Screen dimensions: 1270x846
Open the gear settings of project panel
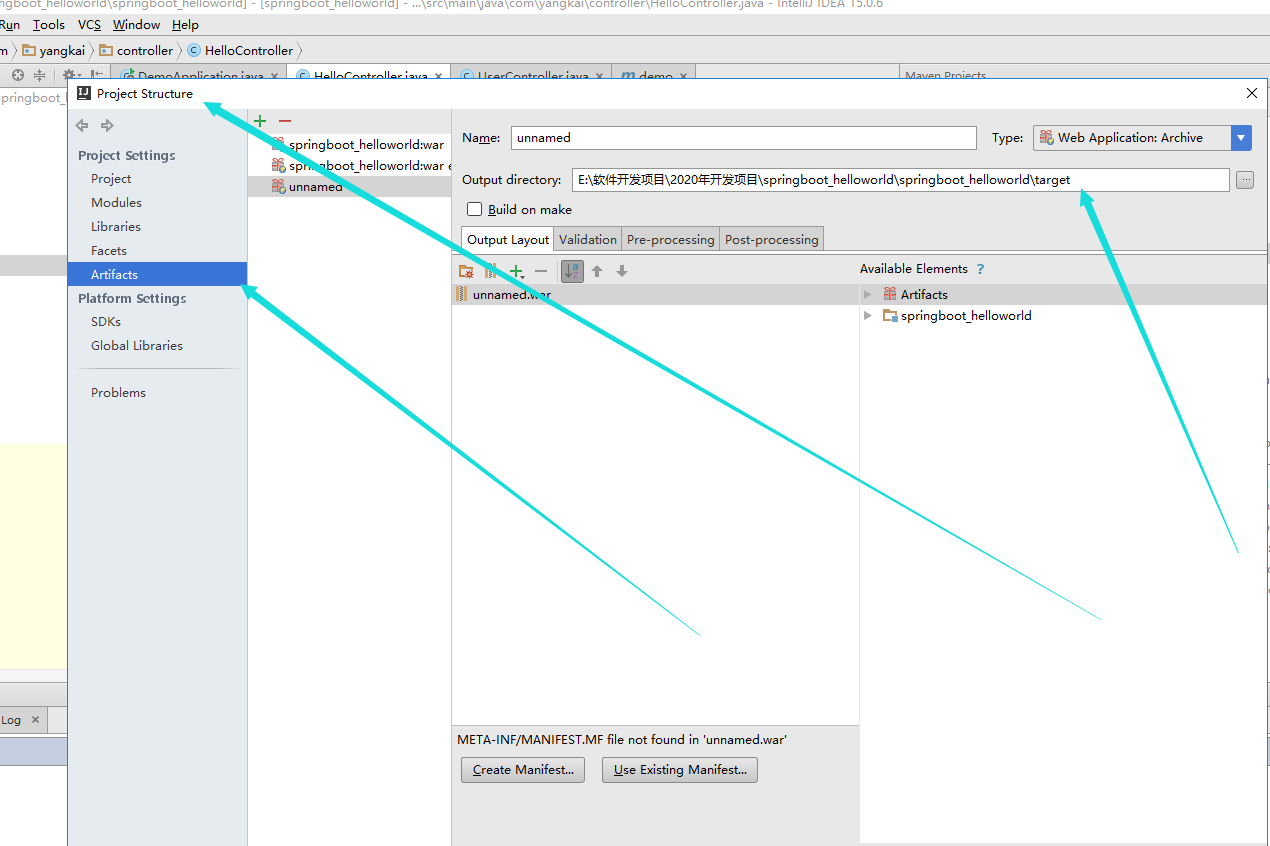(70, 75)
